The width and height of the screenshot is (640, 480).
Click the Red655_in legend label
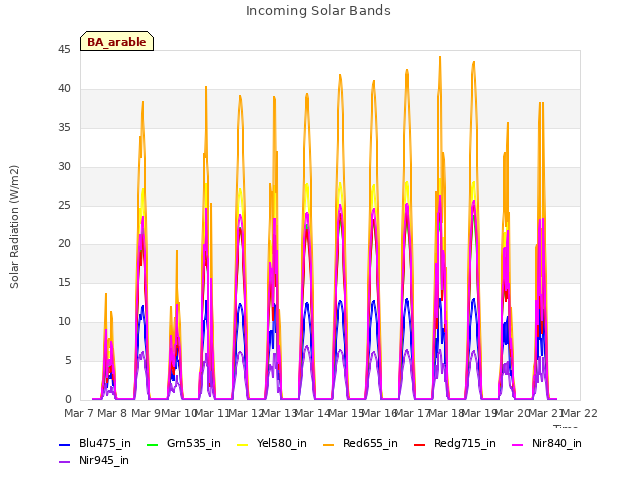coord(370,444)
